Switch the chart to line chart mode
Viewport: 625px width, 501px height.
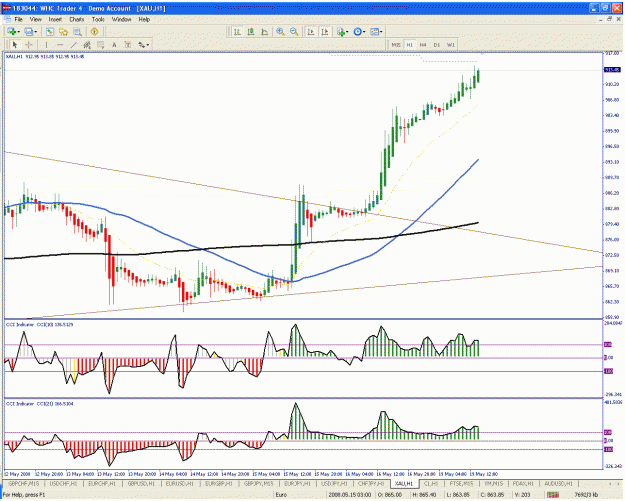[264, 31]
